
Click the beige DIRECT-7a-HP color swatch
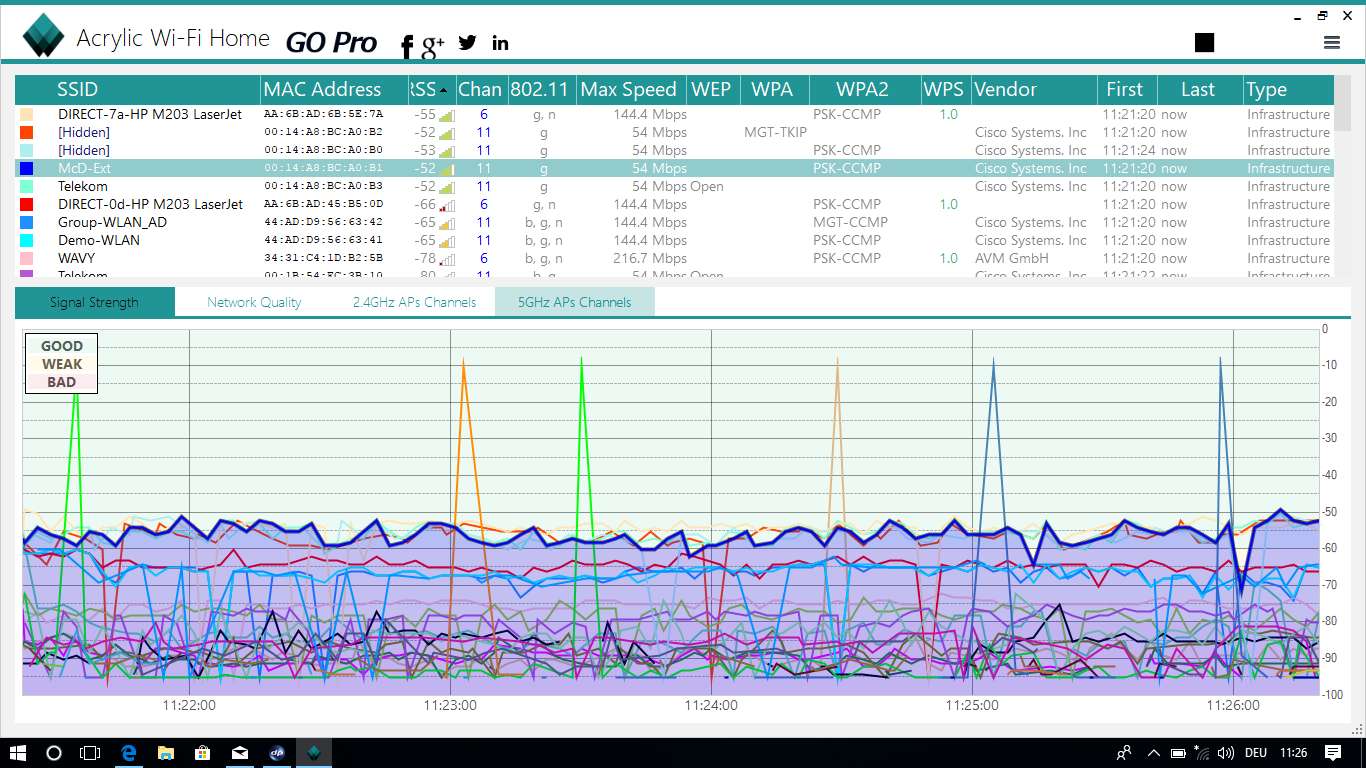(27, 114)
